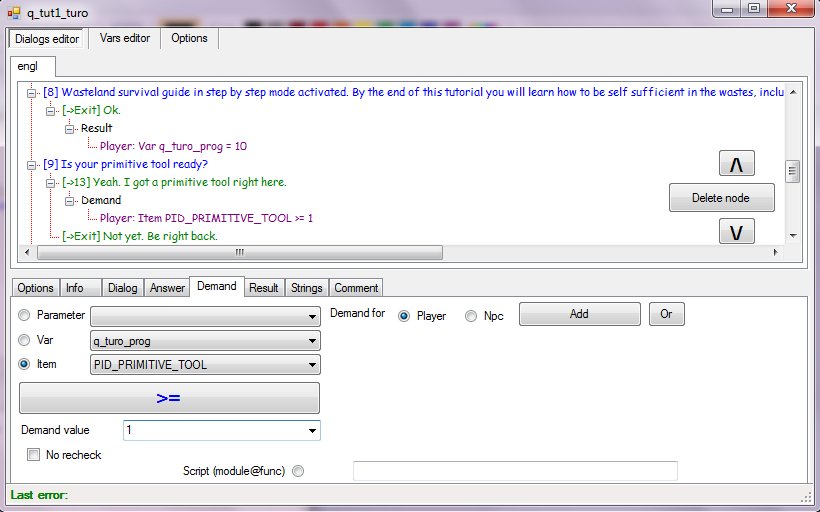Click the move node up arrow button
Image resolution: width=820 pixels, height=512 pixels.
click(736, 163)
